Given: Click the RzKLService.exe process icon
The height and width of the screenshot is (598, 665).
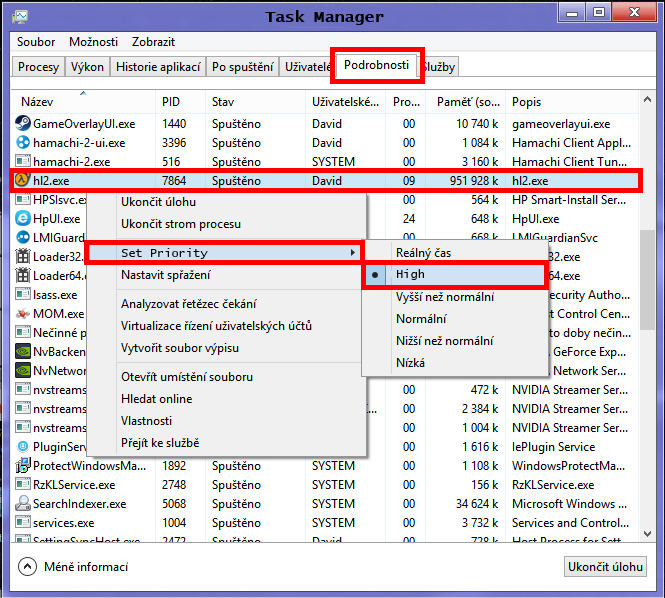Looking at the screenshot, I should [x=22, y=484].
